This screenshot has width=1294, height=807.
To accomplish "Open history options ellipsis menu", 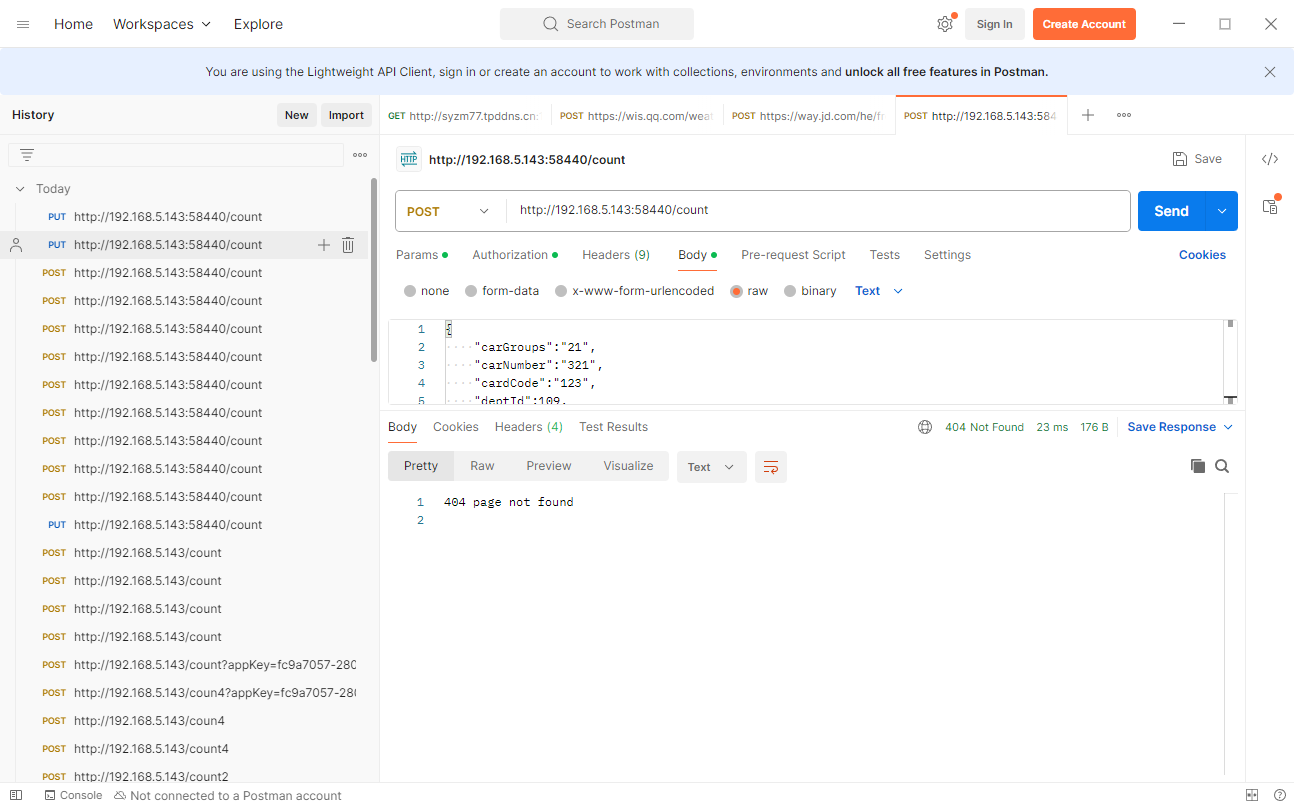I will (360, 155).
